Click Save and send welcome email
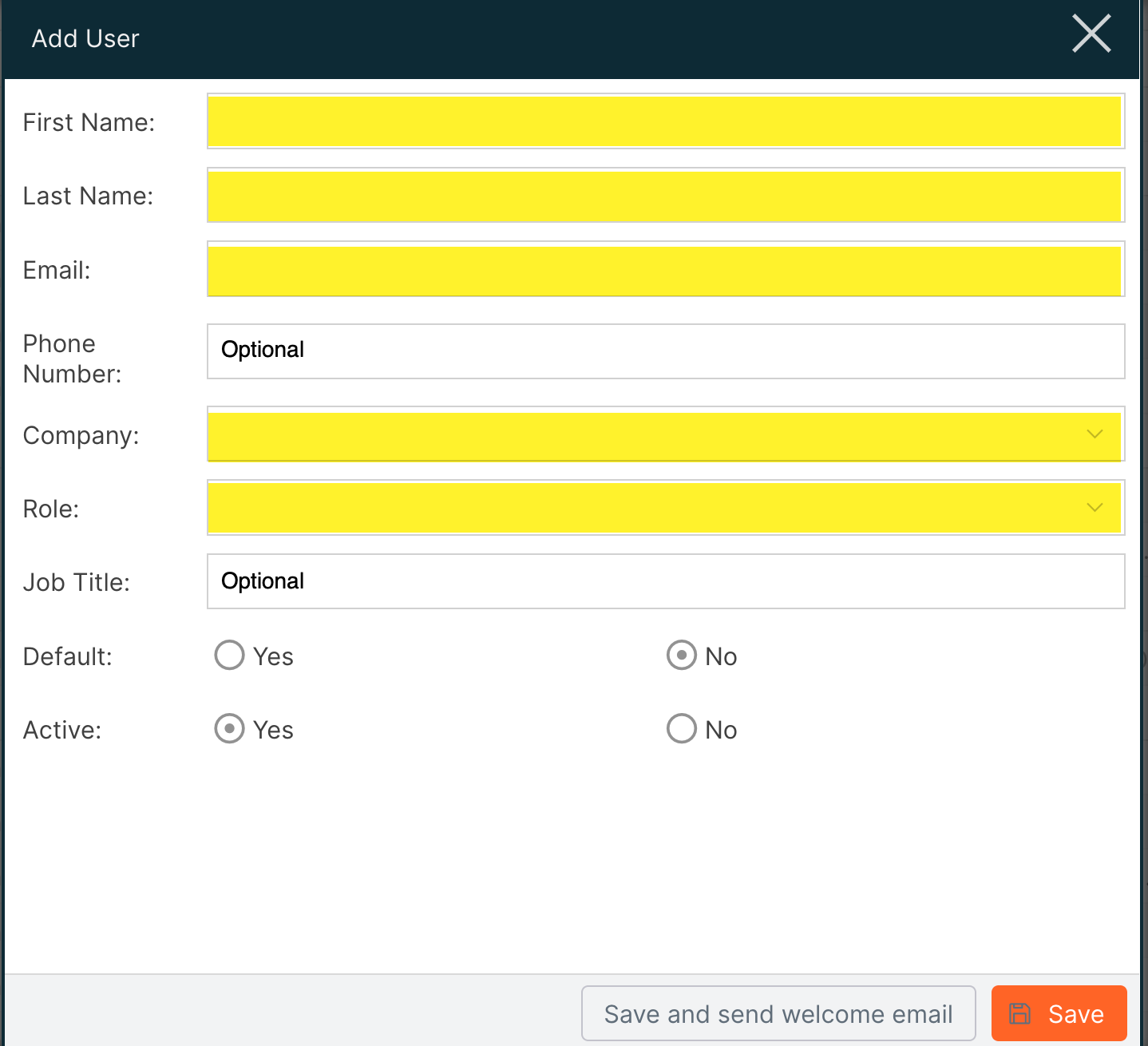Screen dimensions: 1148x1046 [x=778, y=1013]
